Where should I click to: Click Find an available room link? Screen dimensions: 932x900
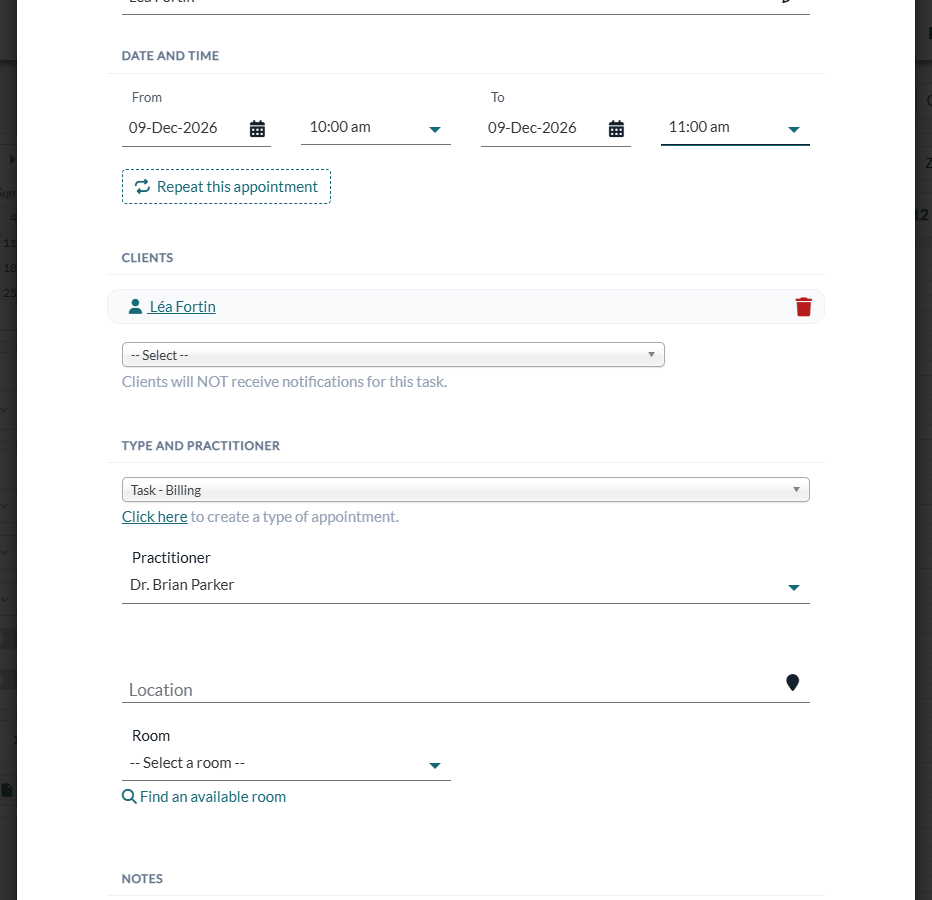(x=213, y=797)
